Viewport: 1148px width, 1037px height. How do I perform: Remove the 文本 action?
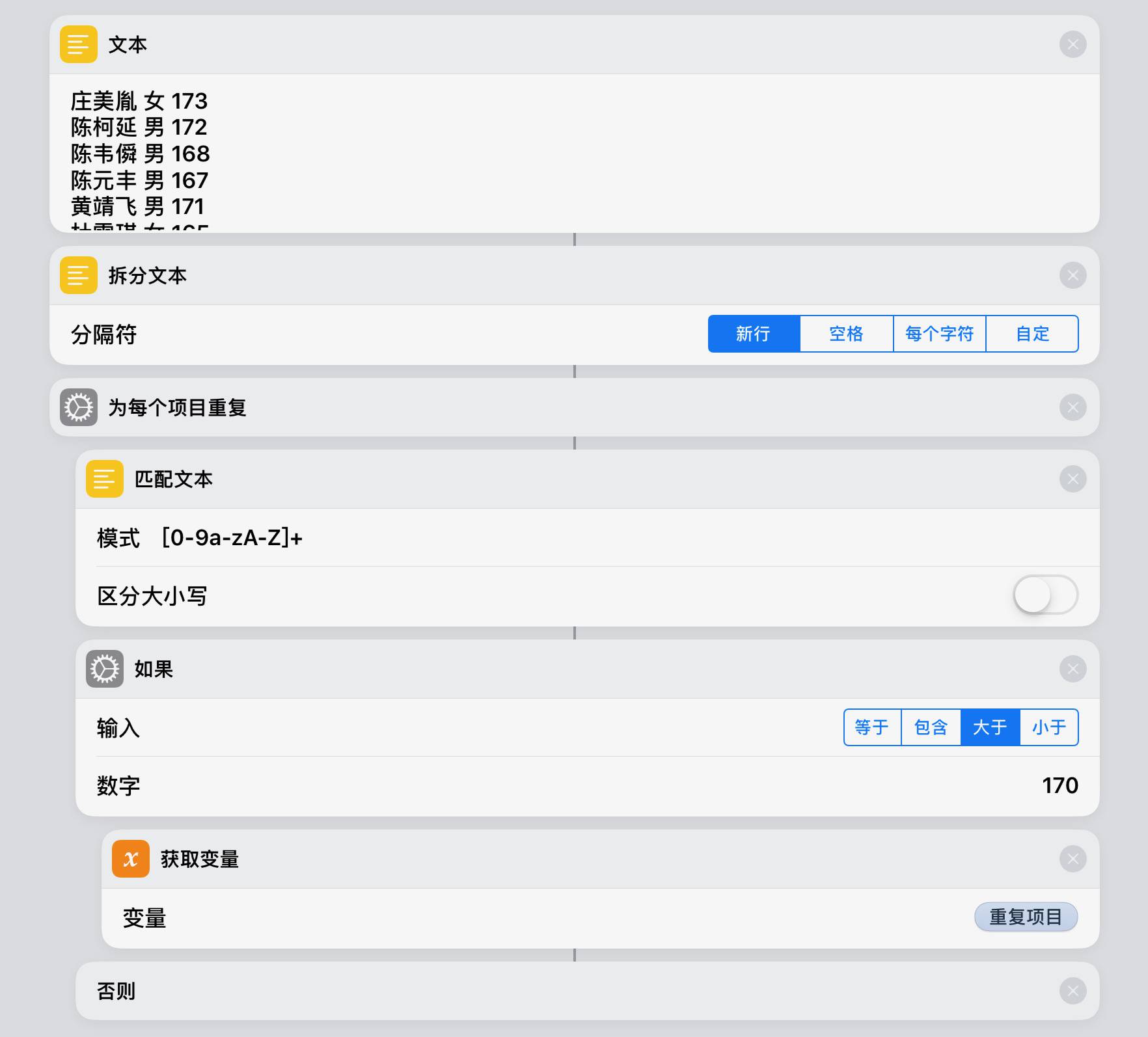tap(1073, 44)
